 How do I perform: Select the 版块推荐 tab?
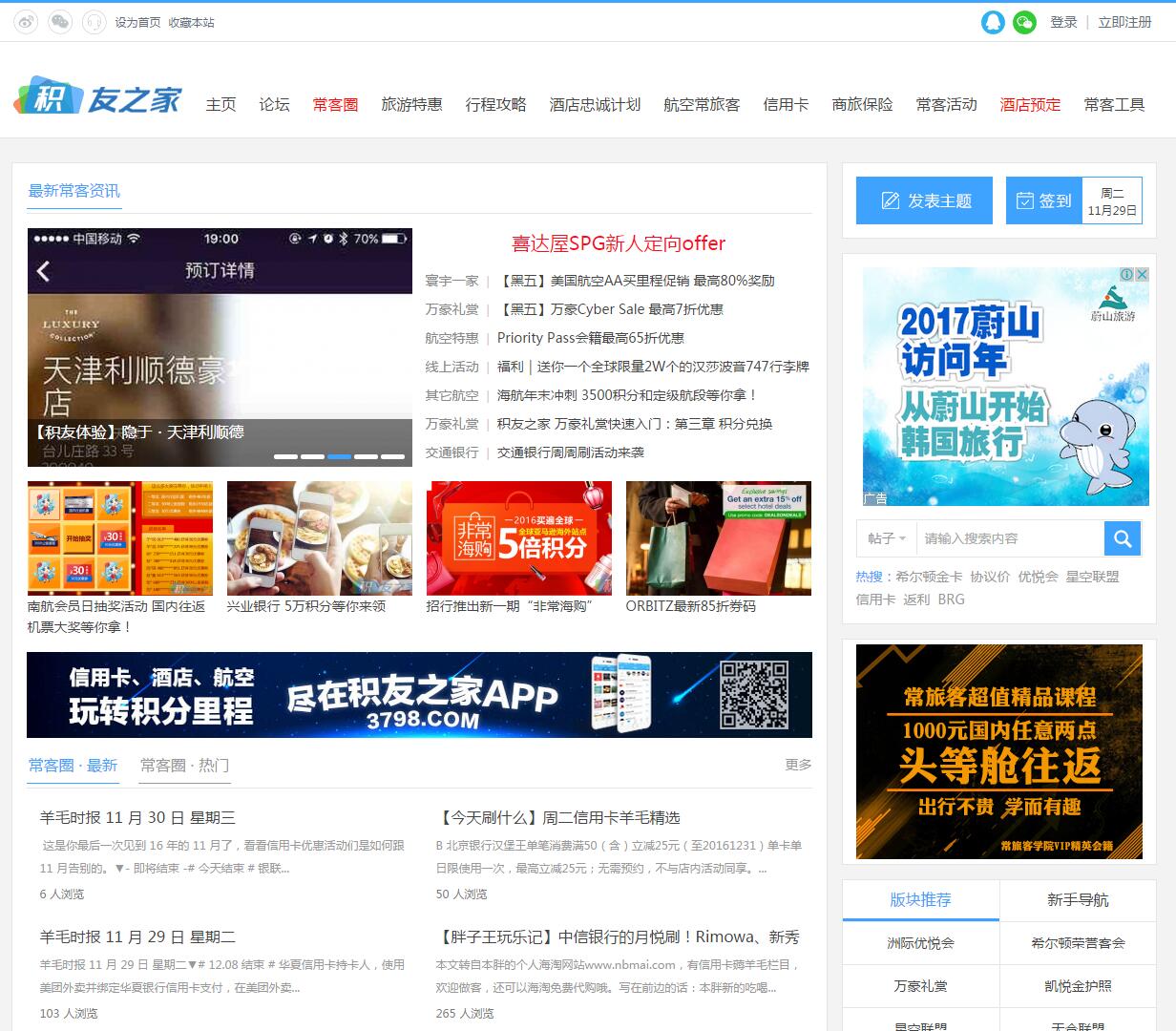point(920,899)
